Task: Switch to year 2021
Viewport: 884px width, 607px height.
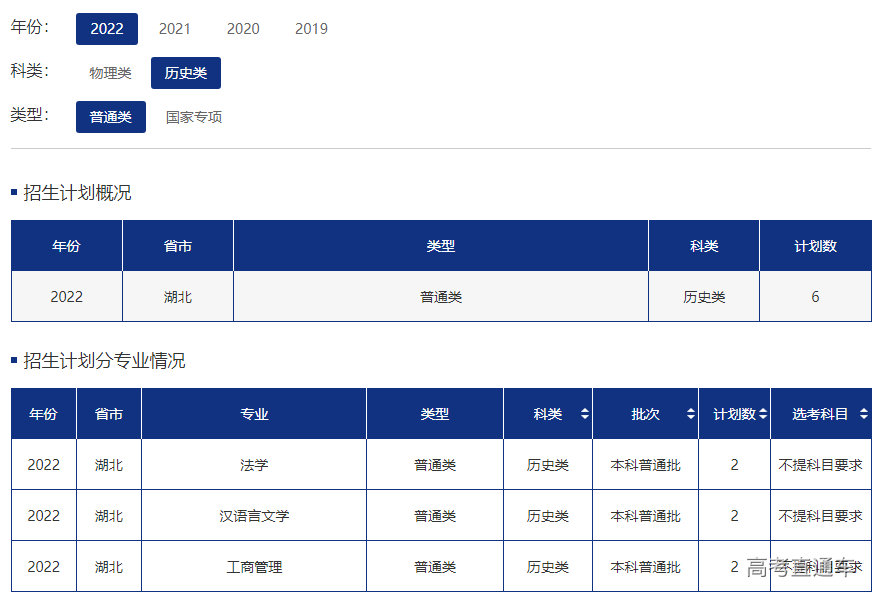Action: pos(174,29)
